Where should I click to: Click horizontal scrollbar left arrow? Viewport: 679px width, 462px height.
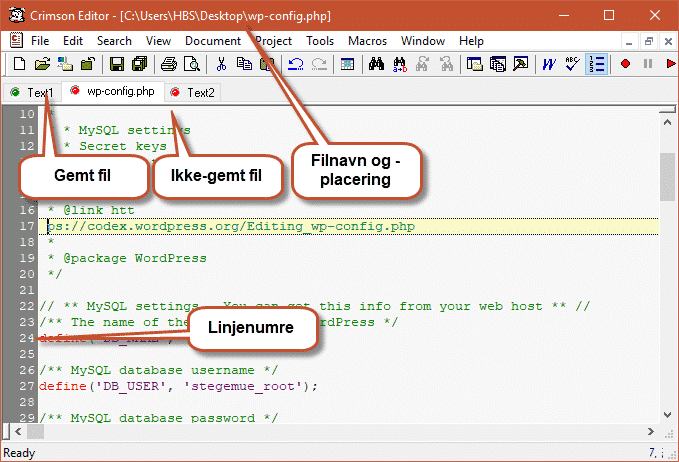(x=18, y=431)
